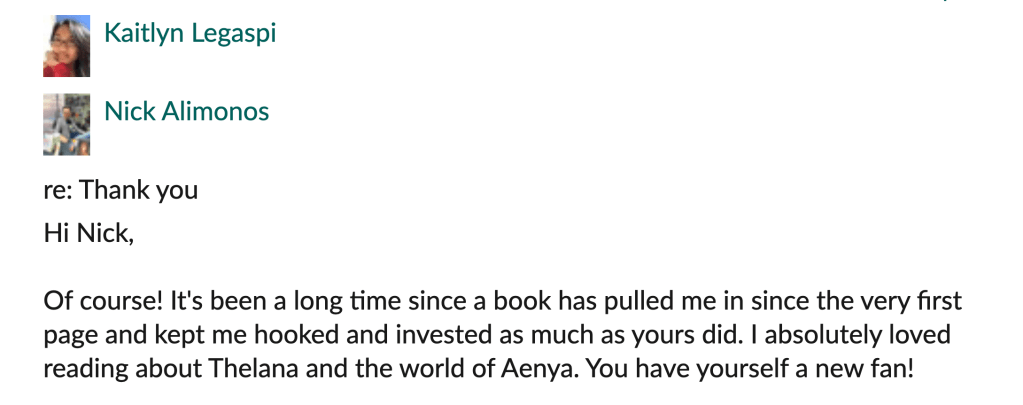
Task: Click Nick Alimonos's avatar image
Action: pyautogui.click(x=67, y=125)
